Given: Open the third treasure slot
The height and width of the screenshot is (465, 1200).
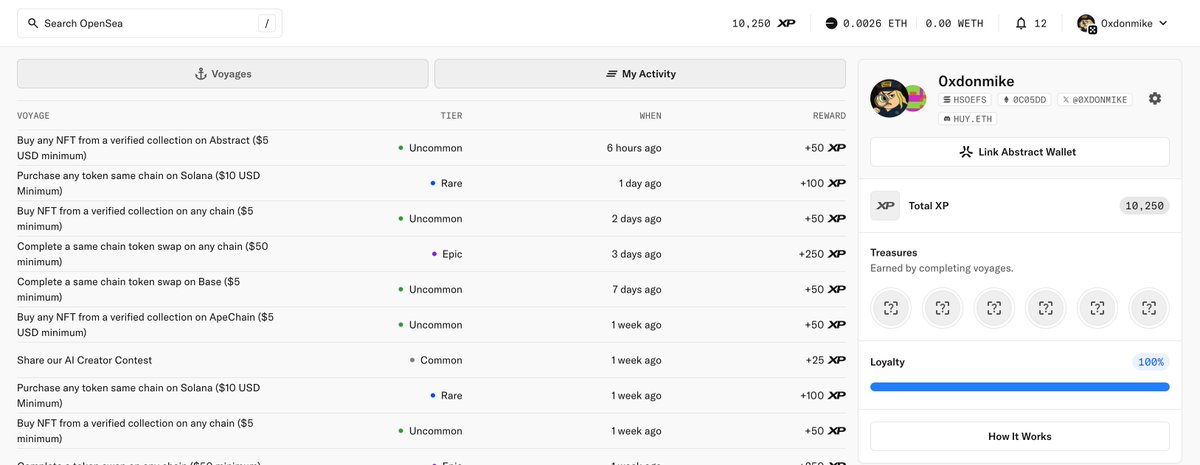Looking at the screenshot, I should pos(994,308).
